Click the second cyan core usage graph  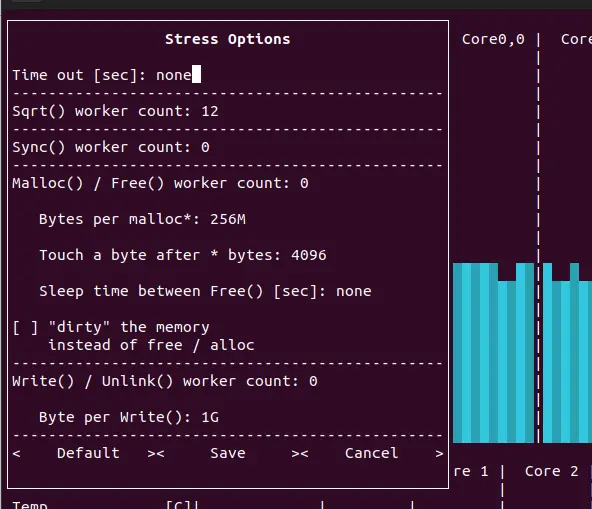point(567,353)
